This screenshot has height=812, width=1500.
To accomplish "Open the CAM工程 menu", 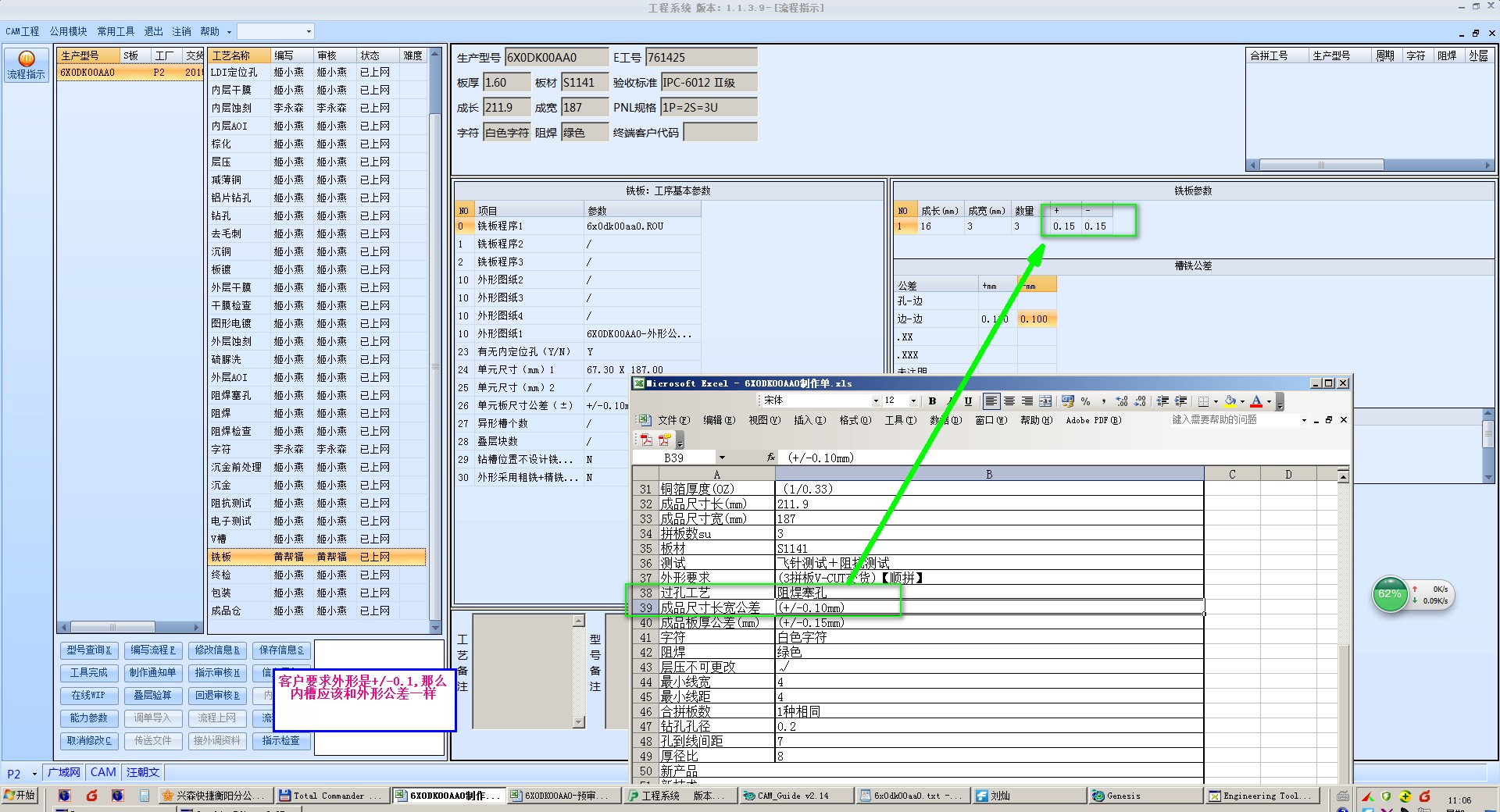I will pyautogui.click(x=23, y=31).
